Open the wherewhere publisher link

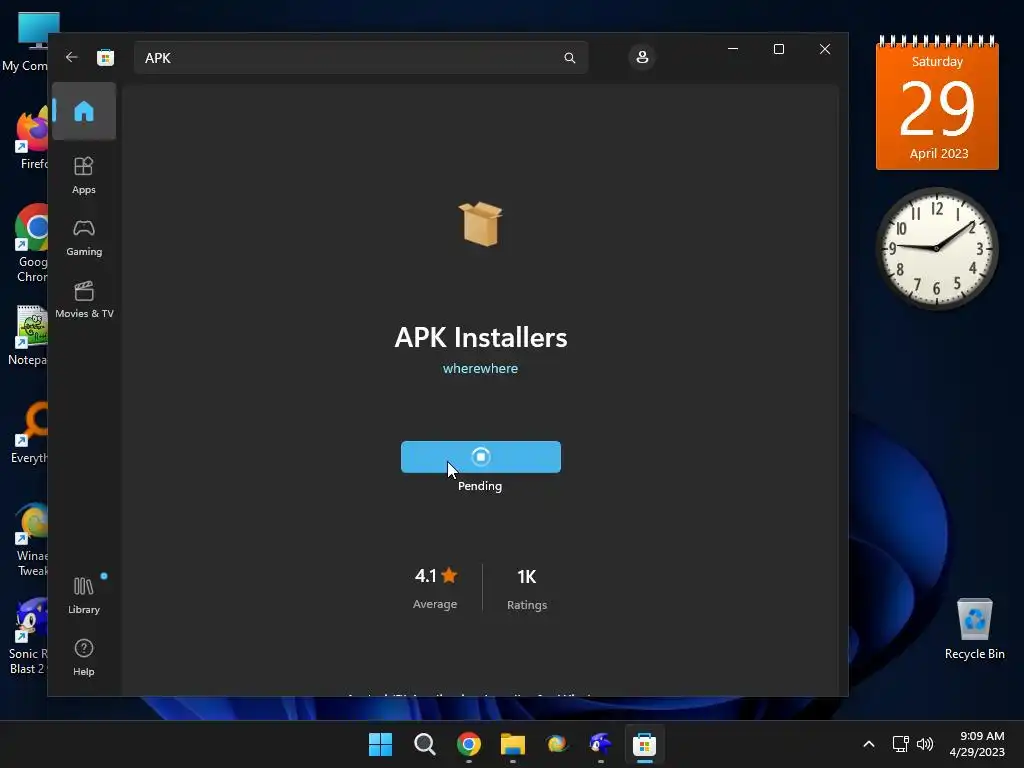(480, 368)
